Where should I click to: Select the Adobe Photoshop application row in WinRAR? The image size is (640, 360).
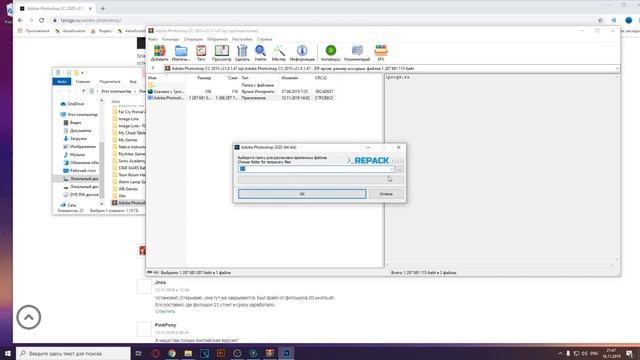(241, 98)
